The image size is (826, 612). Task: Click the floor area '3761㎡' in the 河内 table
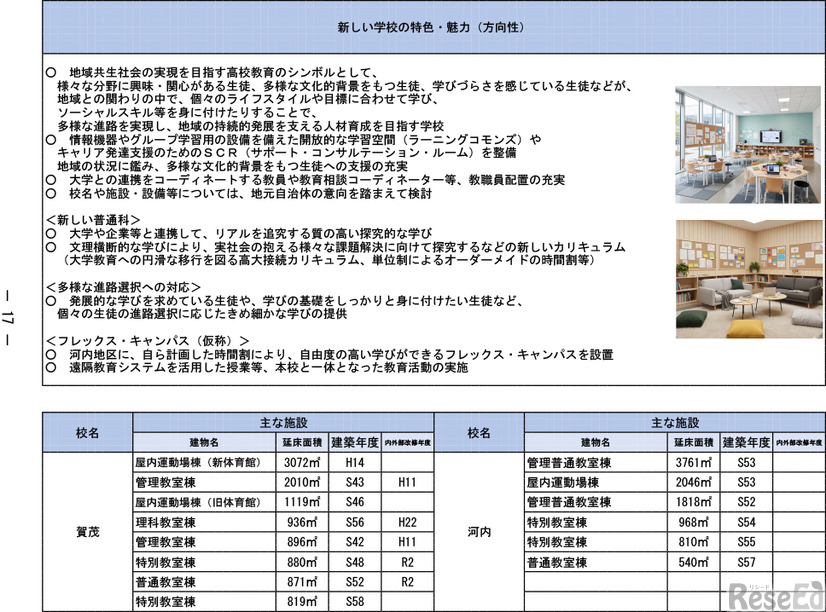(x=694, y=462)
